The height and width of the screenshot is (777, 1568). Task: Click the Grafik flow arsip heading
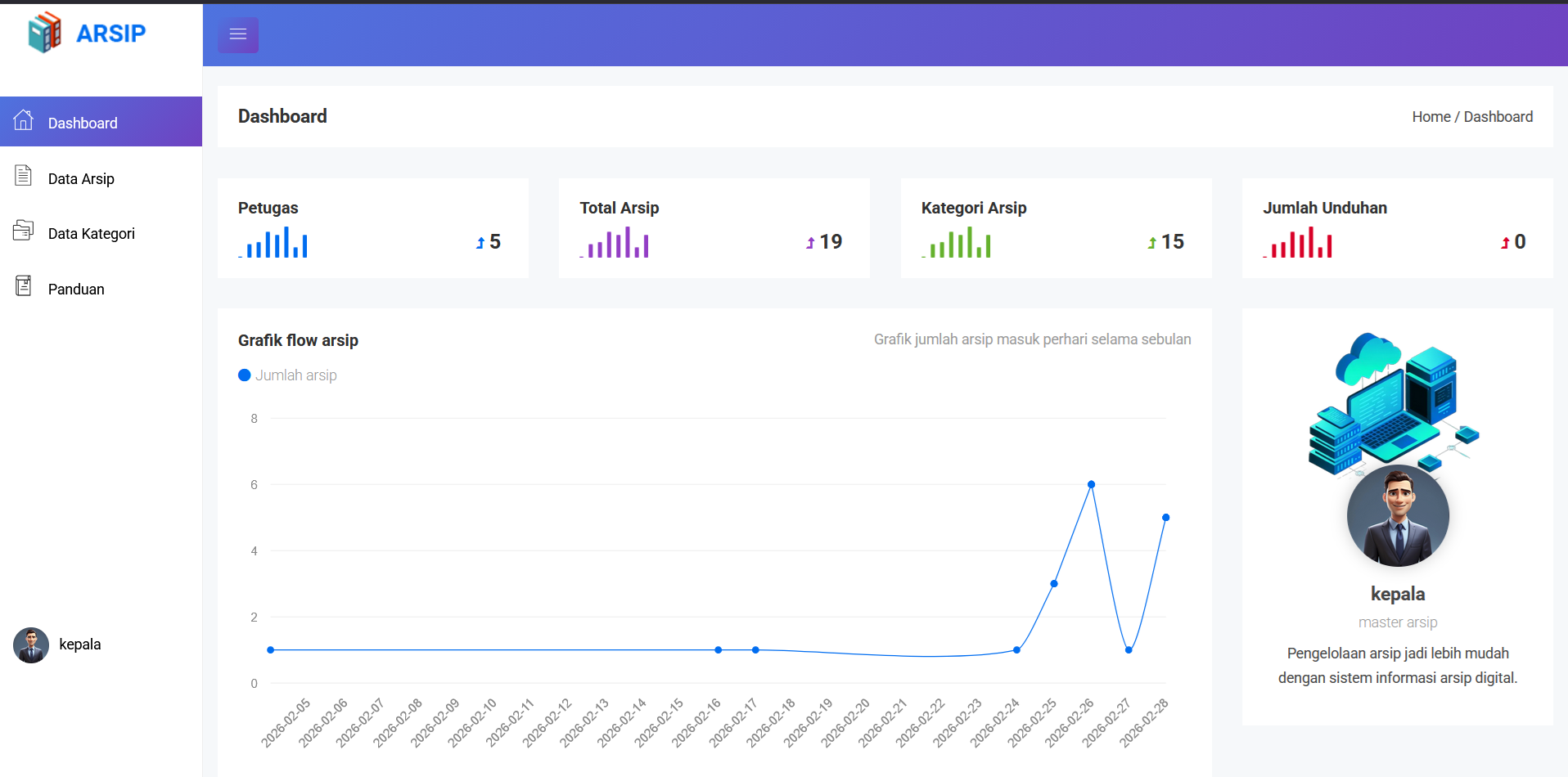298,340
